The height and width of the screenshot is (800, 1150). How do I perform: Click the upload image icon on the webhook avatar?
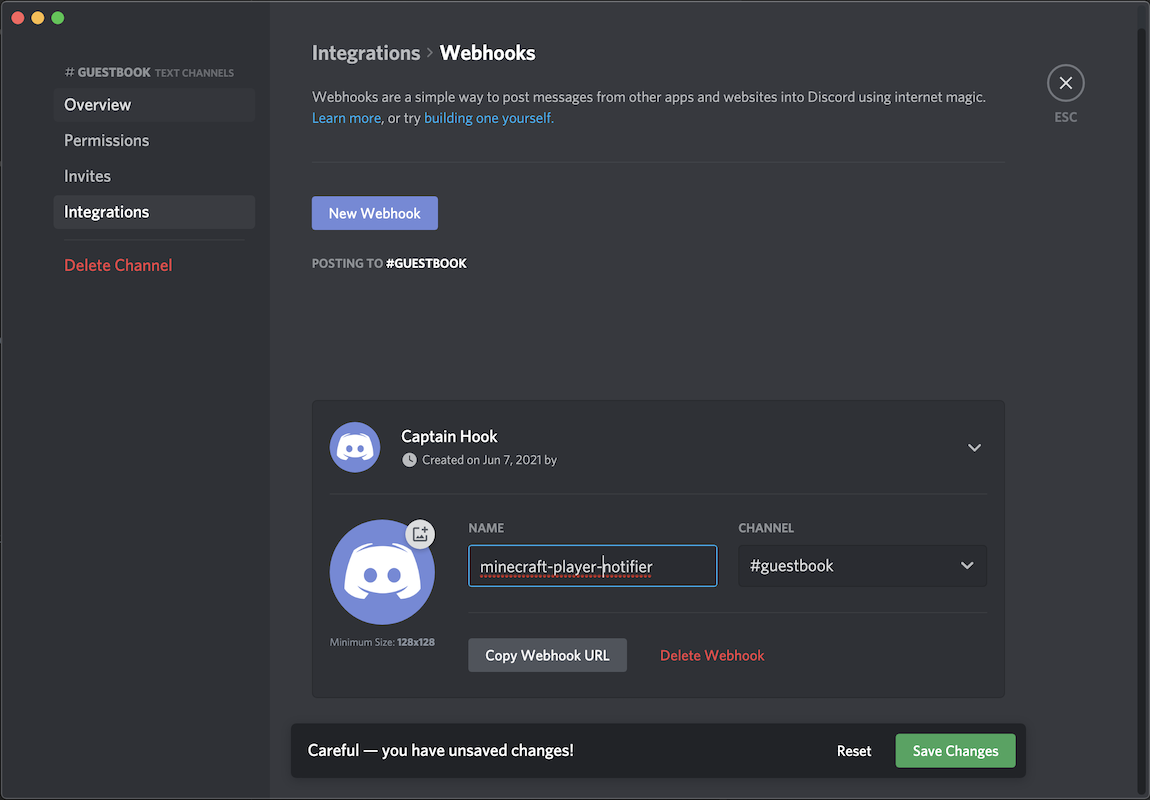pos(420,534)
